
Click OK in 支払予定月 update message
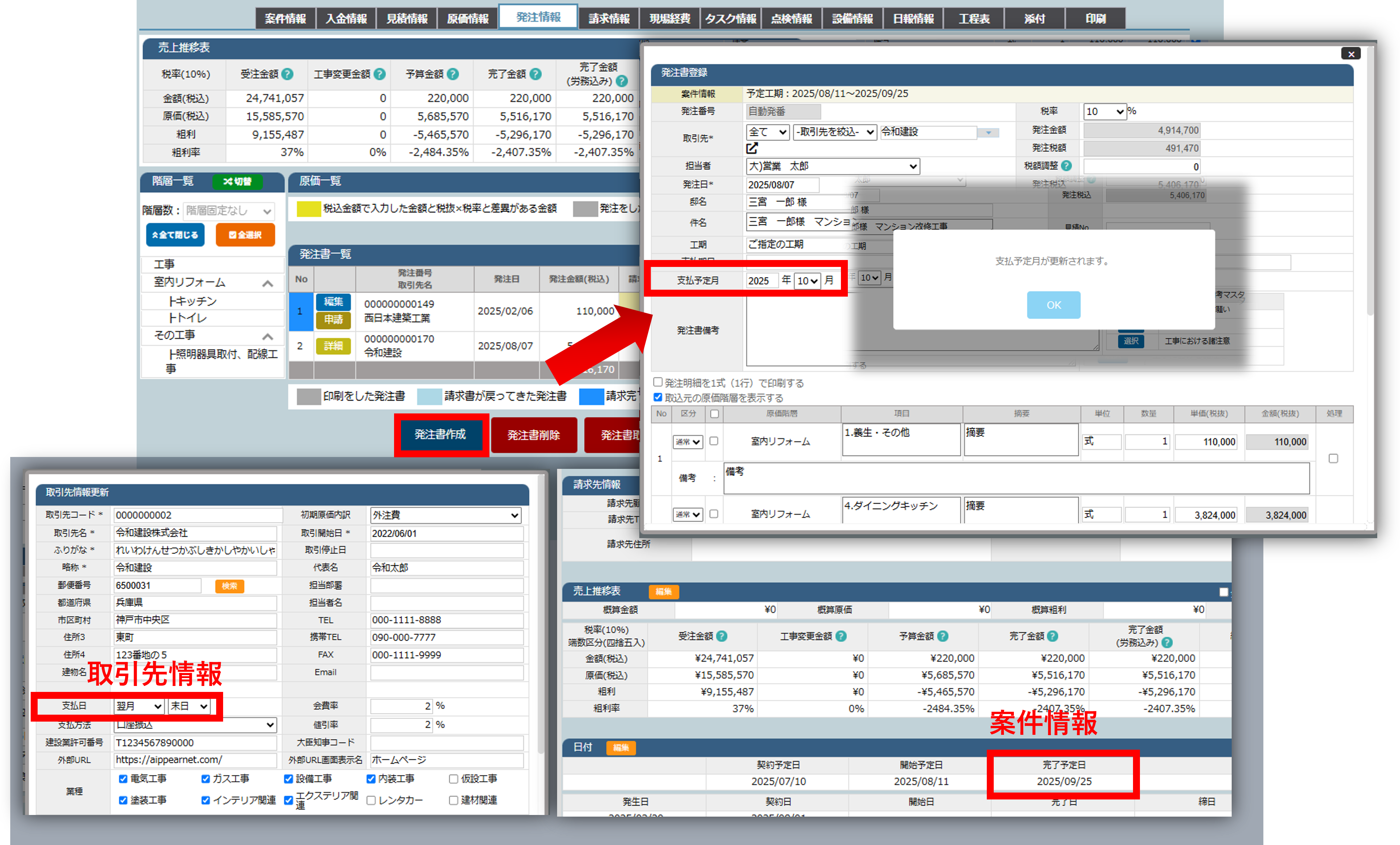(1053, 305)
